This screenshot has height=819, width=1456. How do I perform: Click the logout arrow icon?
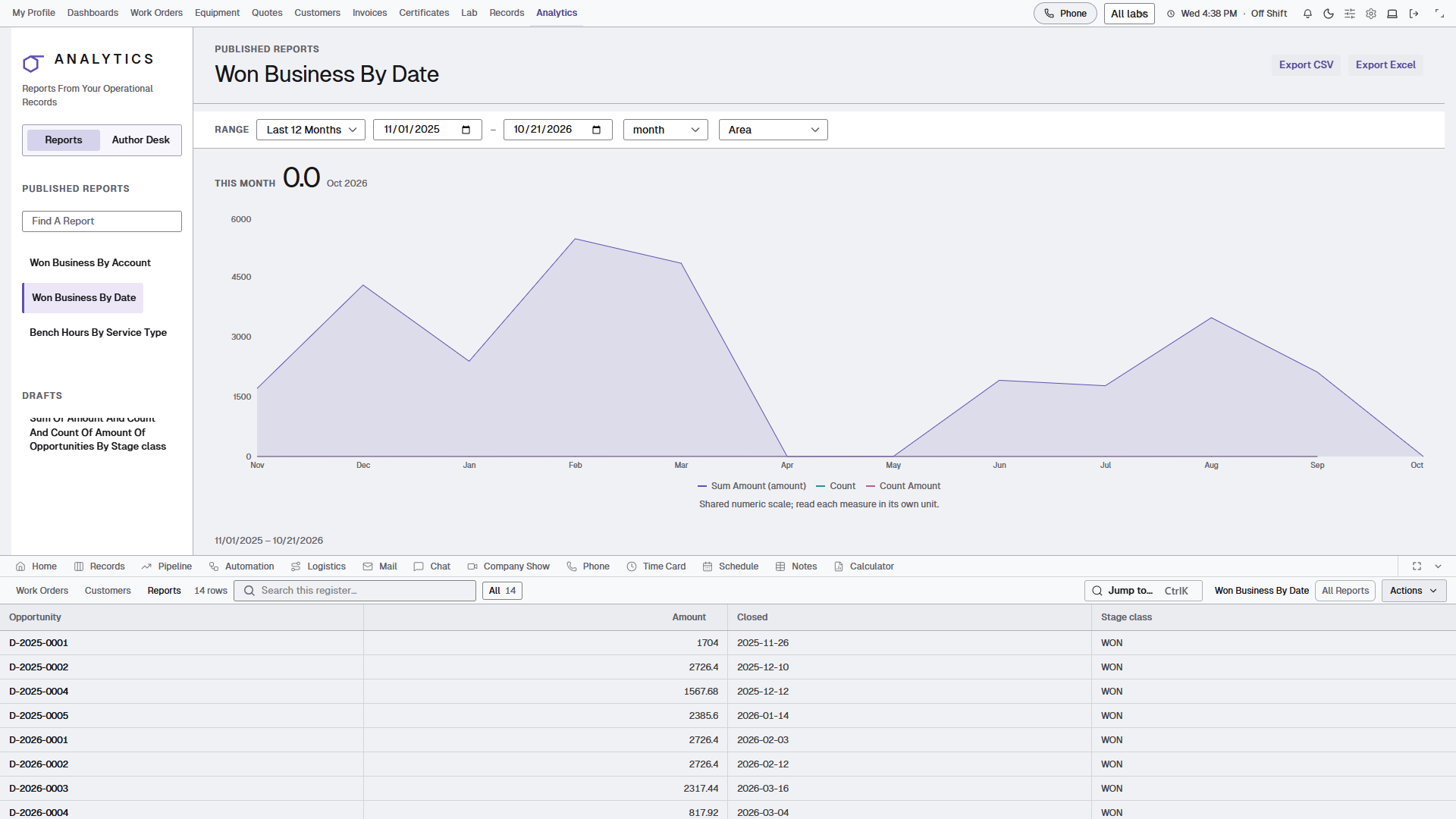(1414, 14)
